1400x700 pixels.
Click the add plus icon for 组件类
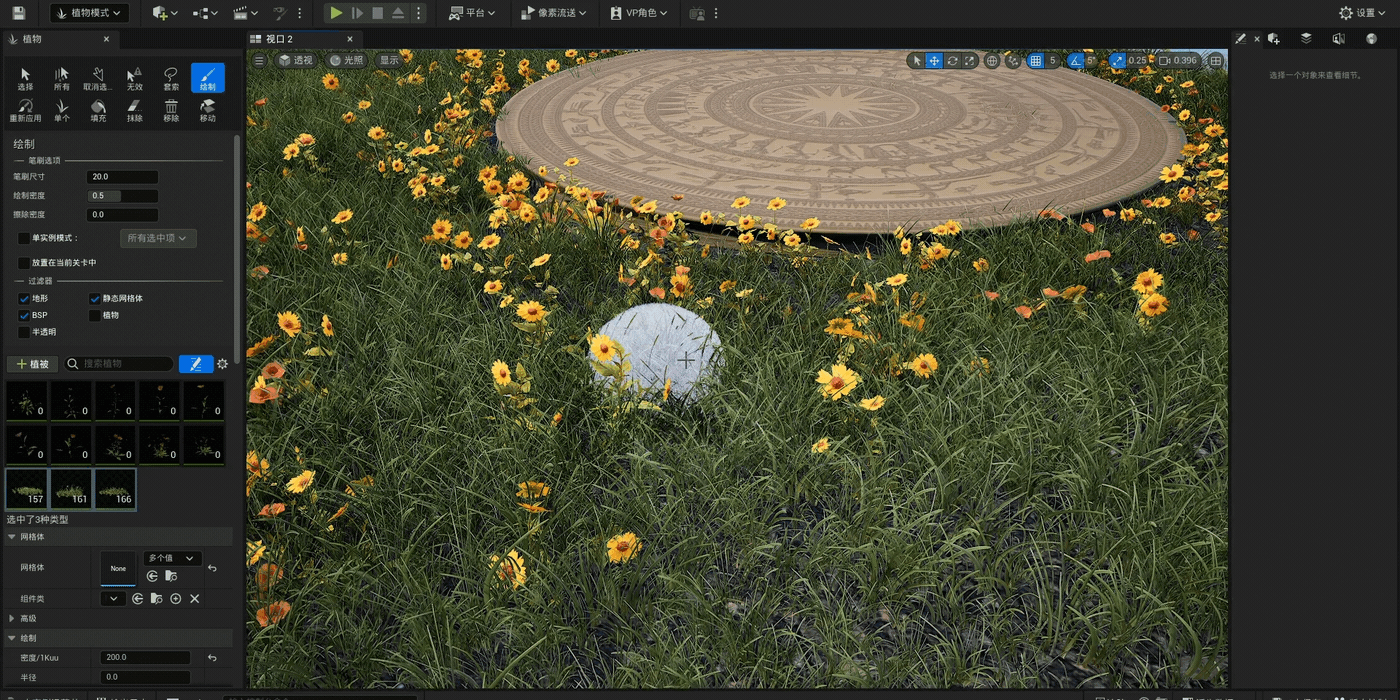click(176, 598)
